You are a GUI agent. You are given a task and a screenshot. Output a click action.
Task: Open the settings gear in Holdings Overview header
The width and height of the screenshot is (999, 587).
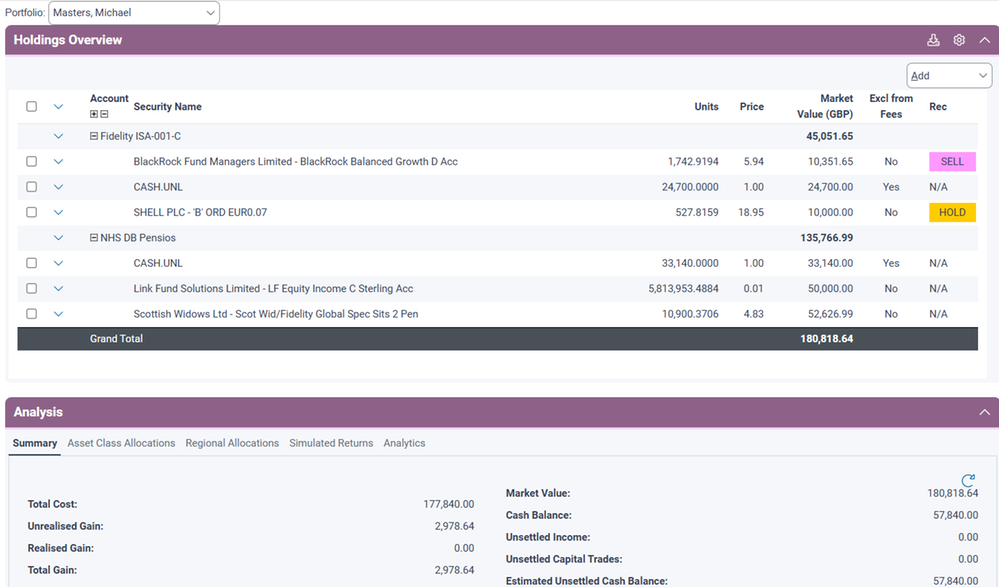(x=959, y=40)
